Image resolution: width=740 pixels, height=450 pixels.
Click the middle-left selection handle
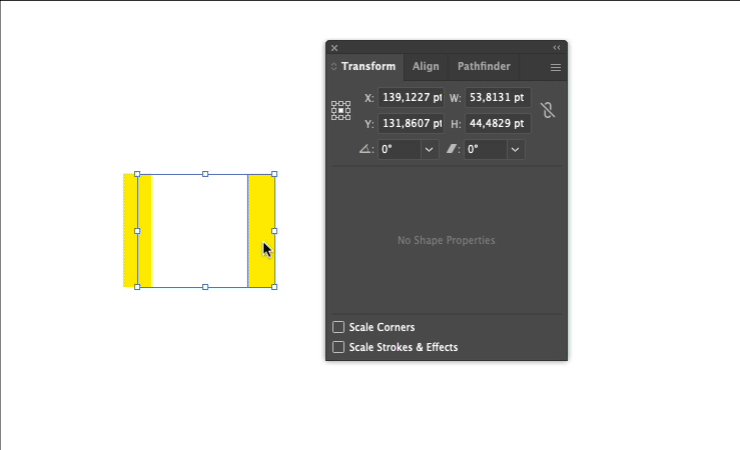click(x=137, y=231)
